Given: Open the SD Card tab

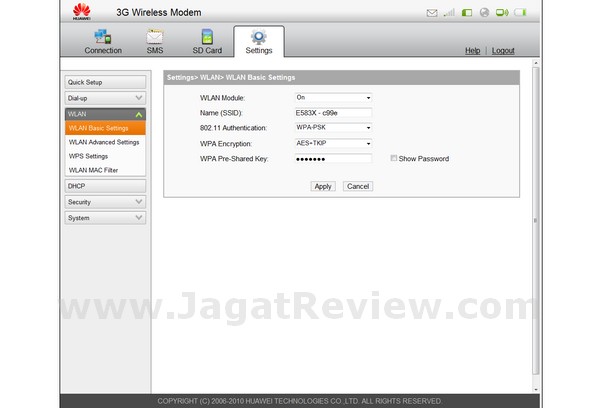Looking at the screenshot, I should [207, 42].
